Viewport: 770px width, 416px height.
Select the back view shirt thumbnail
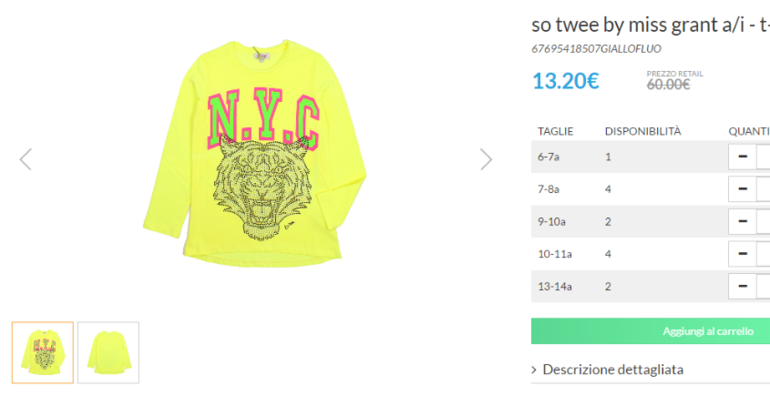click(x=108, y=352)
